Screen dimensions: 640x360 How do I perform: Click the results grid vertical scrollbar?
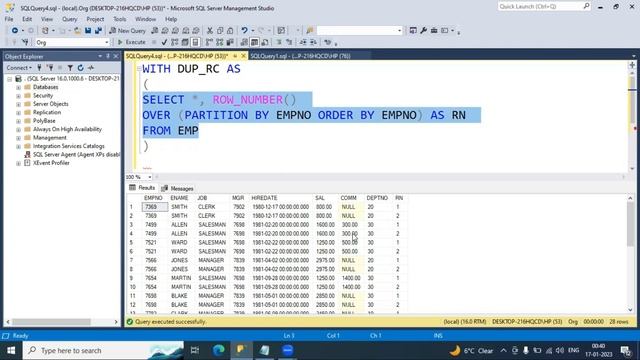coord(630,253)
